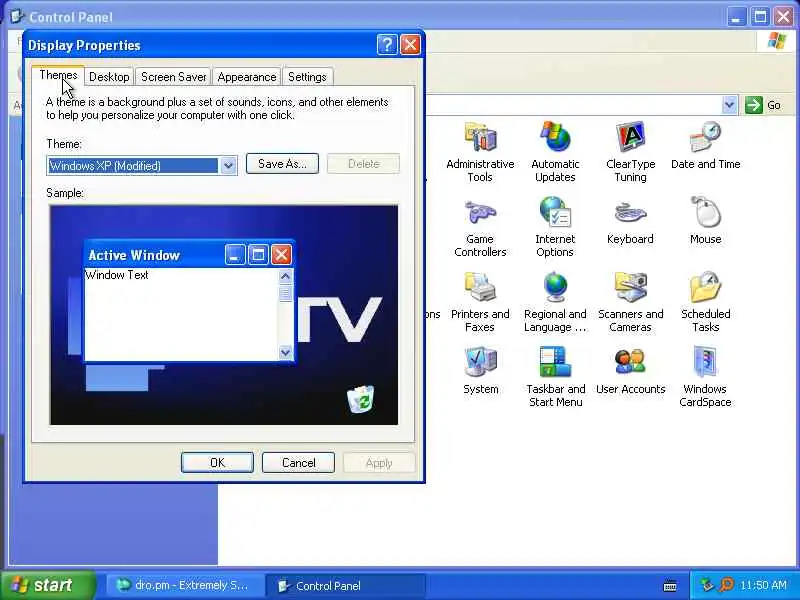Open Administrative Tools icon
The image size is (800, 600).
[480, 137]
